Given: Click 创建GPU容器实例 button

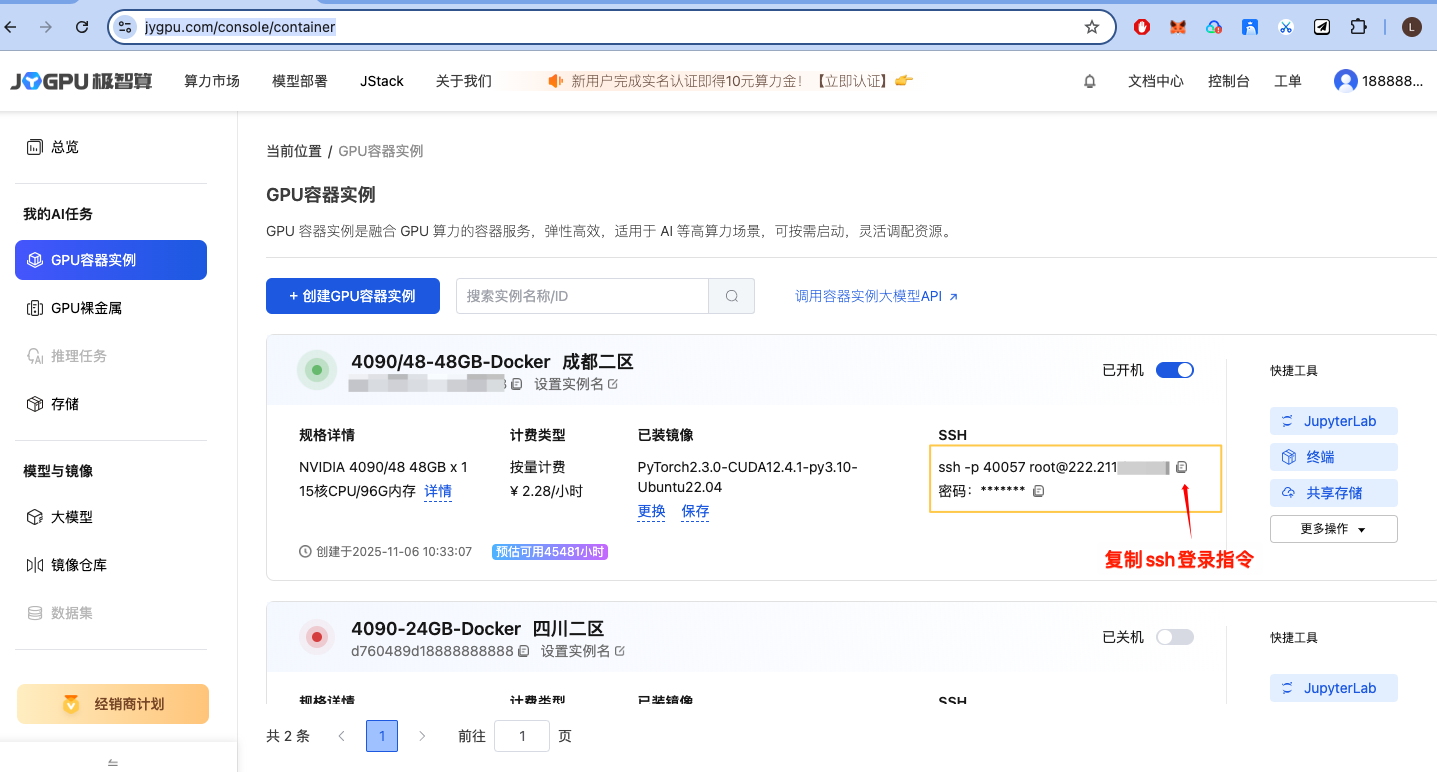Looking at the screenshot, I should (x=352, y=296).
